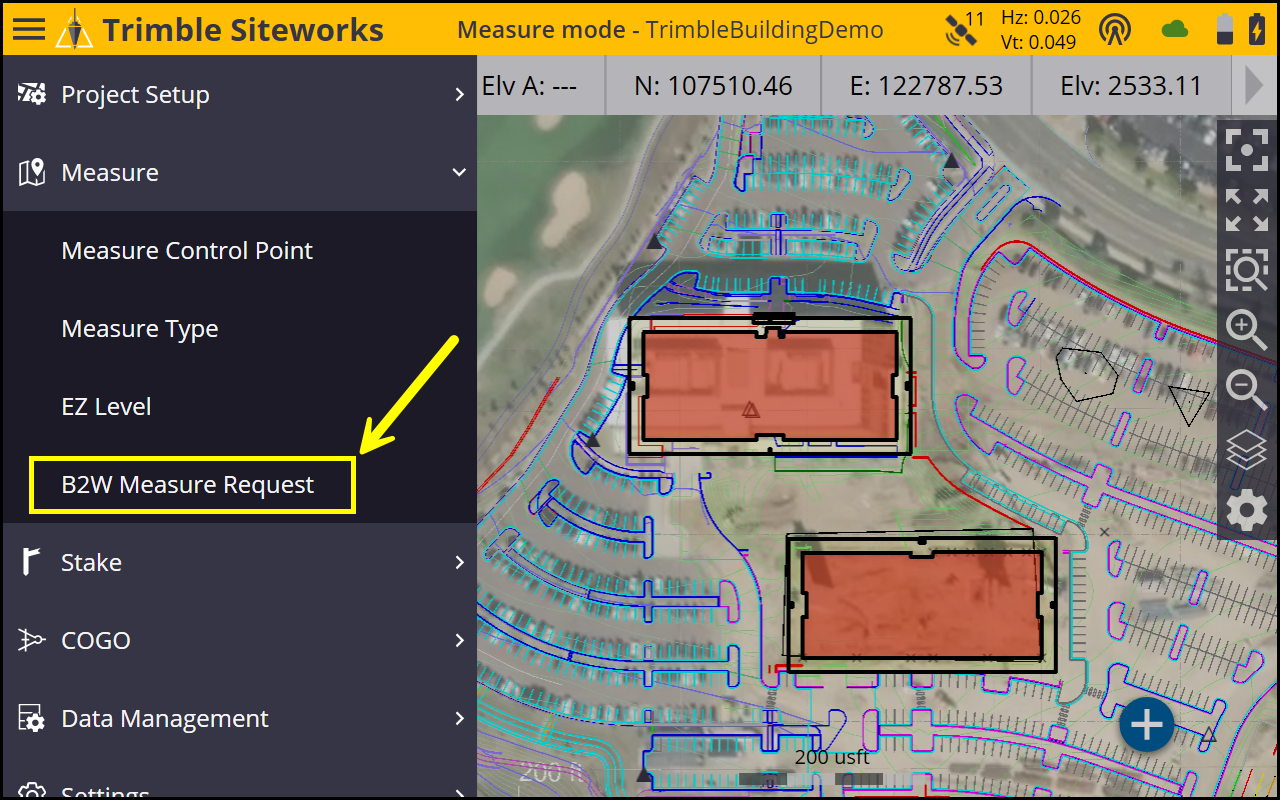Image resolution: width=1280 pixels, height=800 pixels.
Task: Tap the blue plus button
Action: pyautogui.click(x=1146, y=725)
